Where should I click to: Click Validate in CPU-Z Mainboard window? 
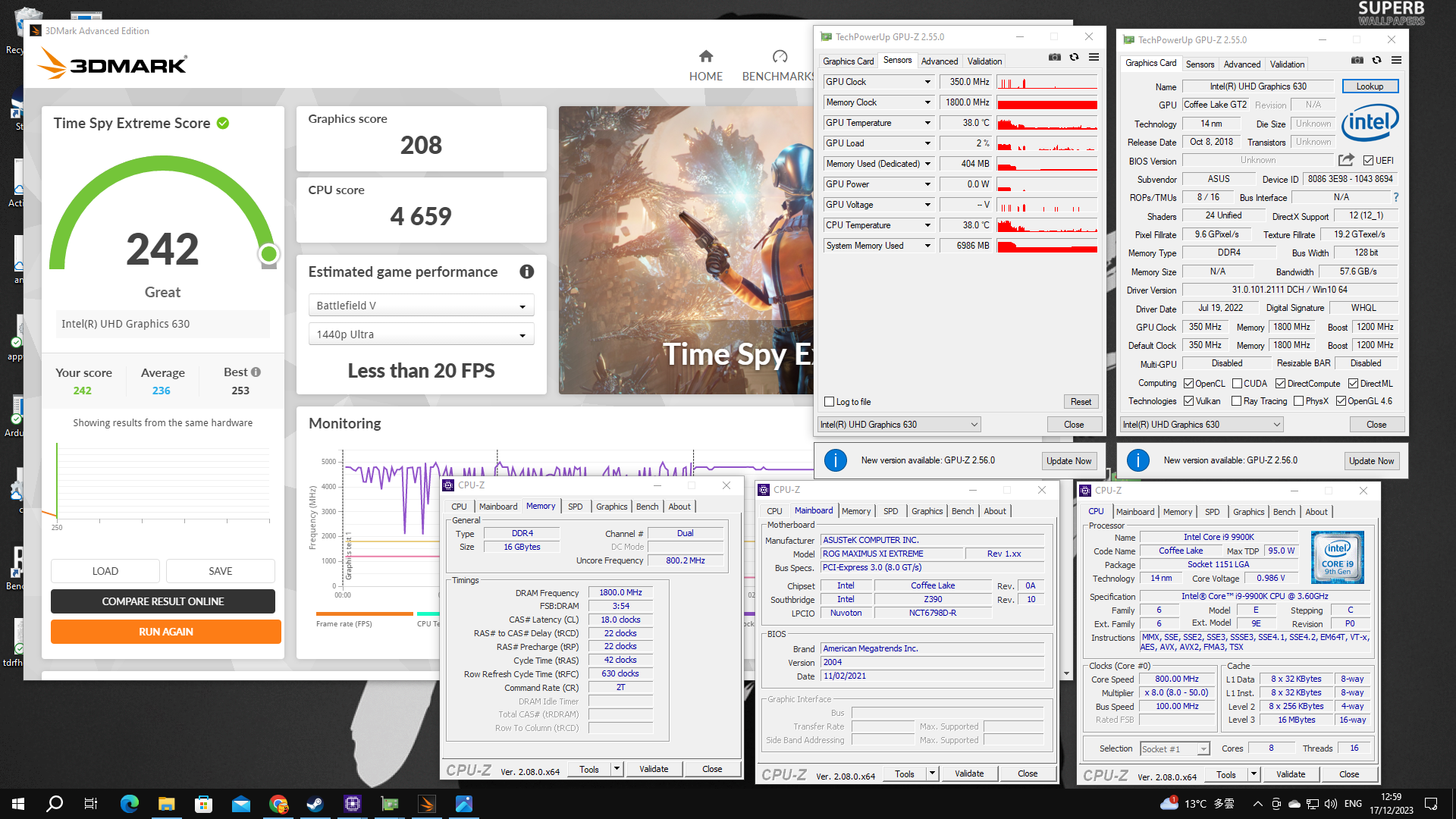[969, 773]
